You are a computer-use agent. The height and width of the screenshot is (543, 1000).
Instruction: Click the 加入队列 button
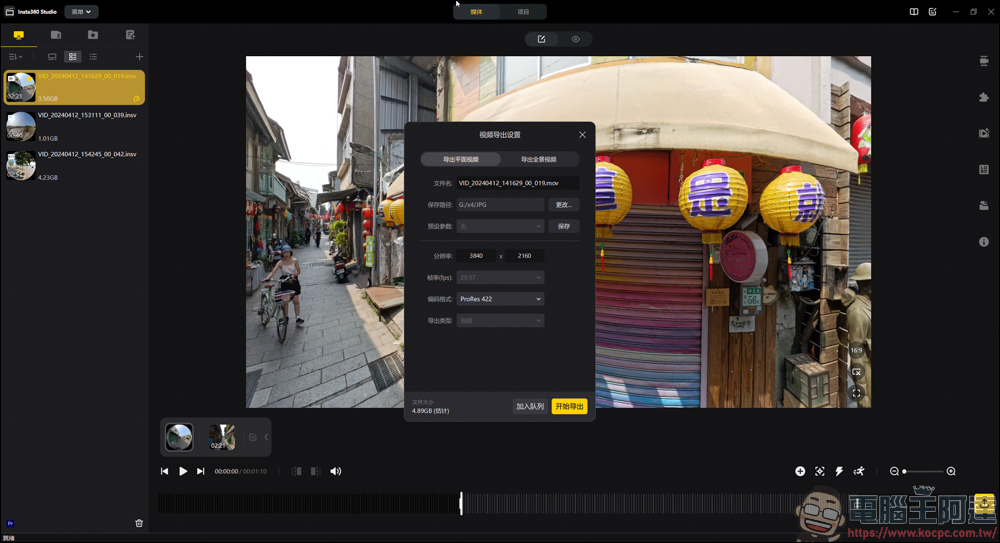(x=530, y=406)
